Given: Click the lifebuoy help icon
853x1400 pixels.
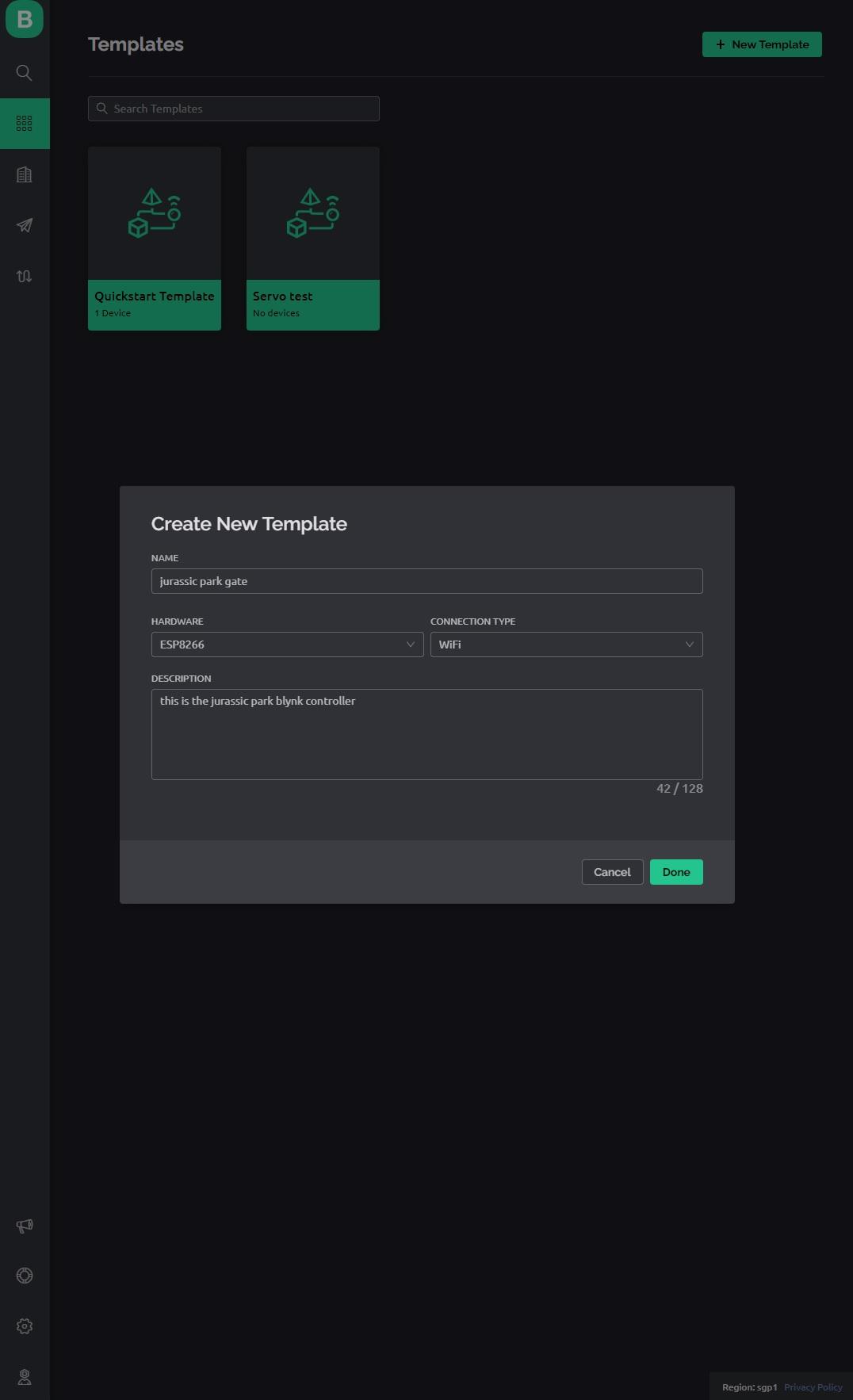Looking at the screenshot, I should click(25, 1276).
